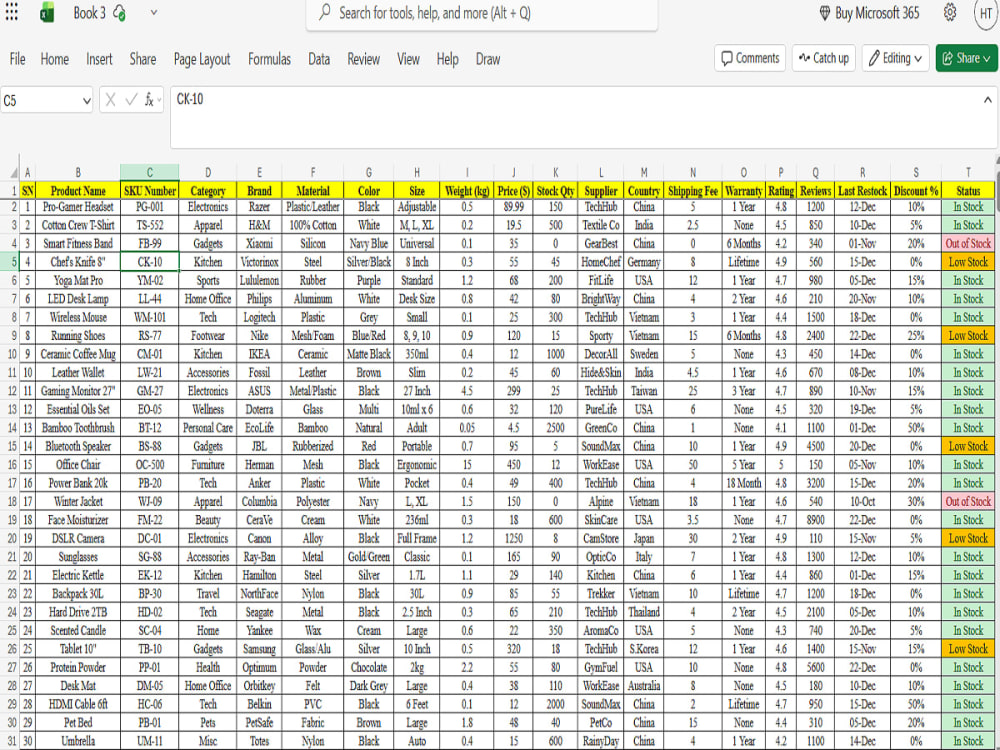1000x750 pixels.
Task: Open the Editing mode dropdown
Action: pos(895,58)
